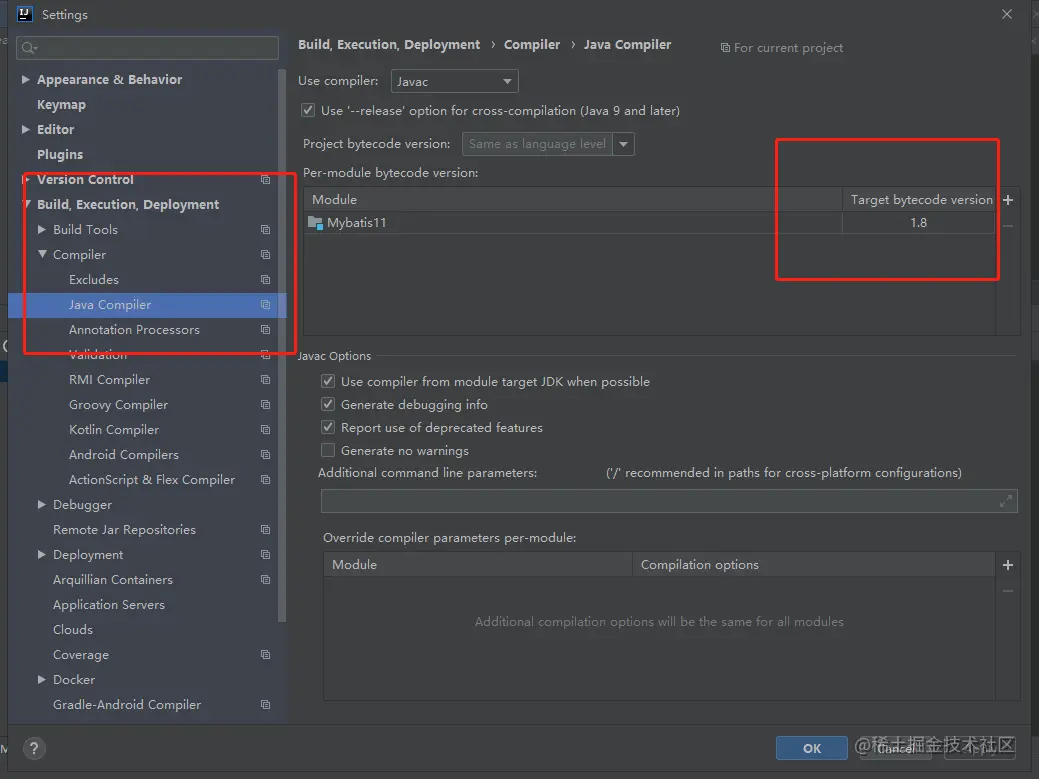This screenshot has height=779, width=1039.
Task: Enable Generate no warnings checkbox
Action: pos(328,451)
